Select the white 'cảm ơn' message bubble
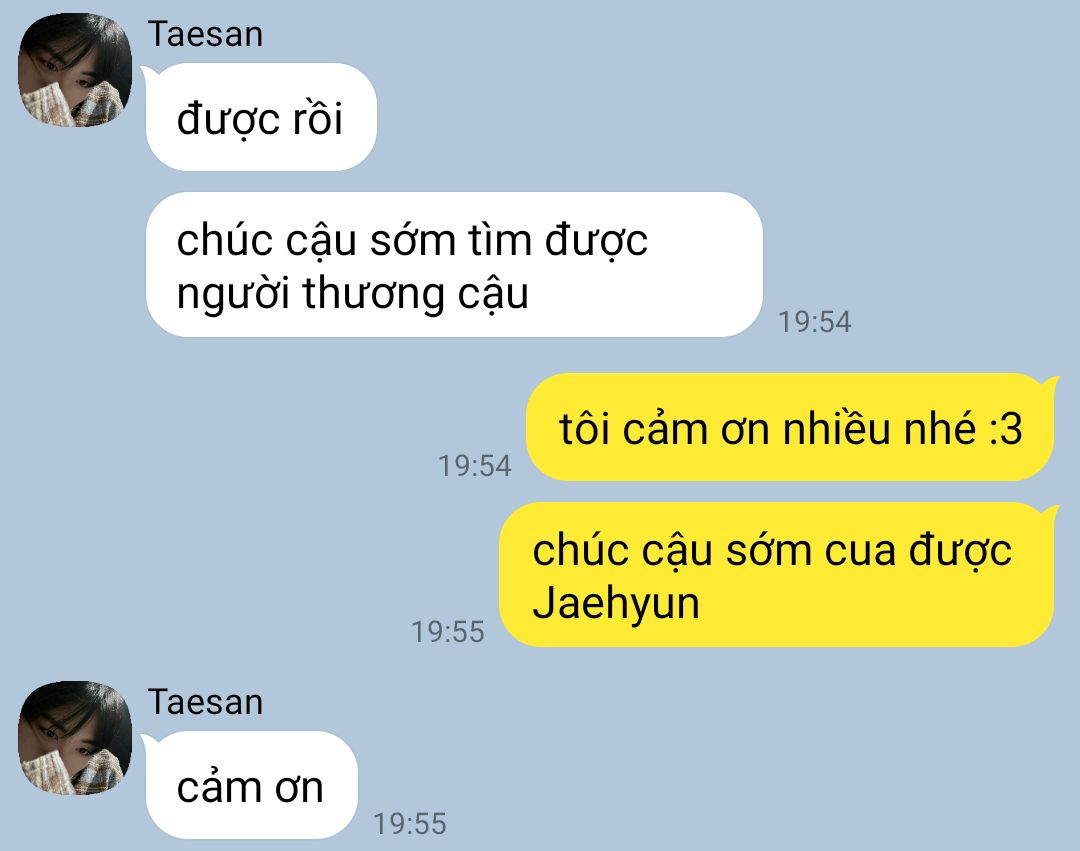Screen dimensions: 1080x851 pyautogui.click(x=251, y=785)
